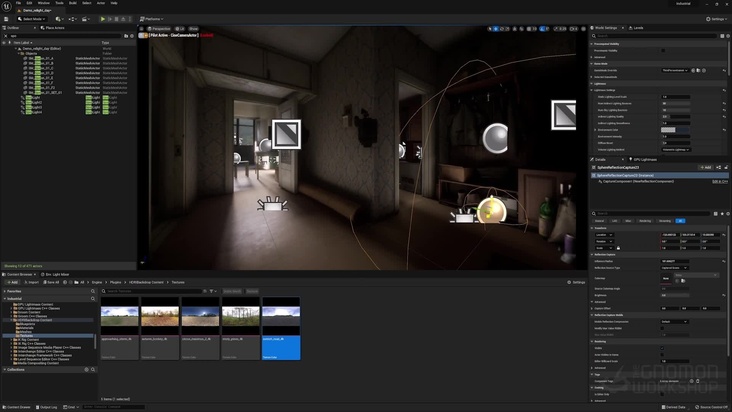Click the Import button in Content Browser
The image size is (732, 412).
tap(31, 282)
